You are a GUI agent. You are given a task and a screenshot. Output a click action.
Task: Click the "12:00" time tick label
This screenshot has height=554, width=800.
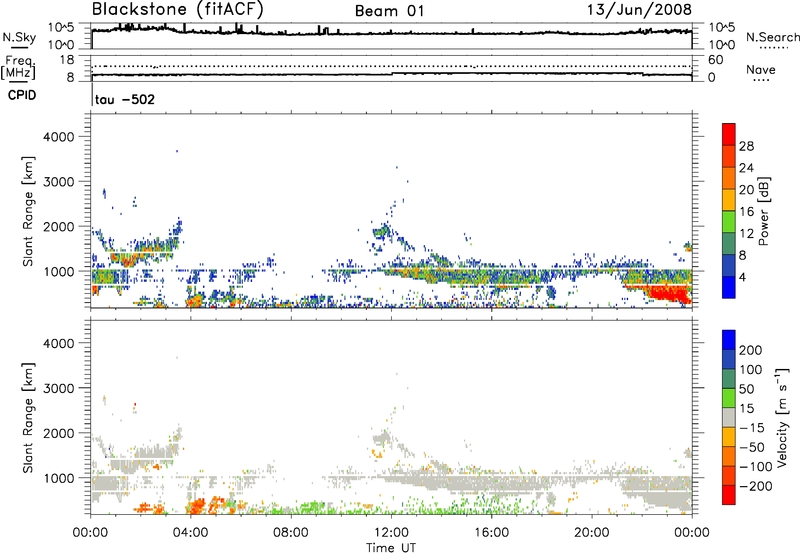(x=391, y=533)
